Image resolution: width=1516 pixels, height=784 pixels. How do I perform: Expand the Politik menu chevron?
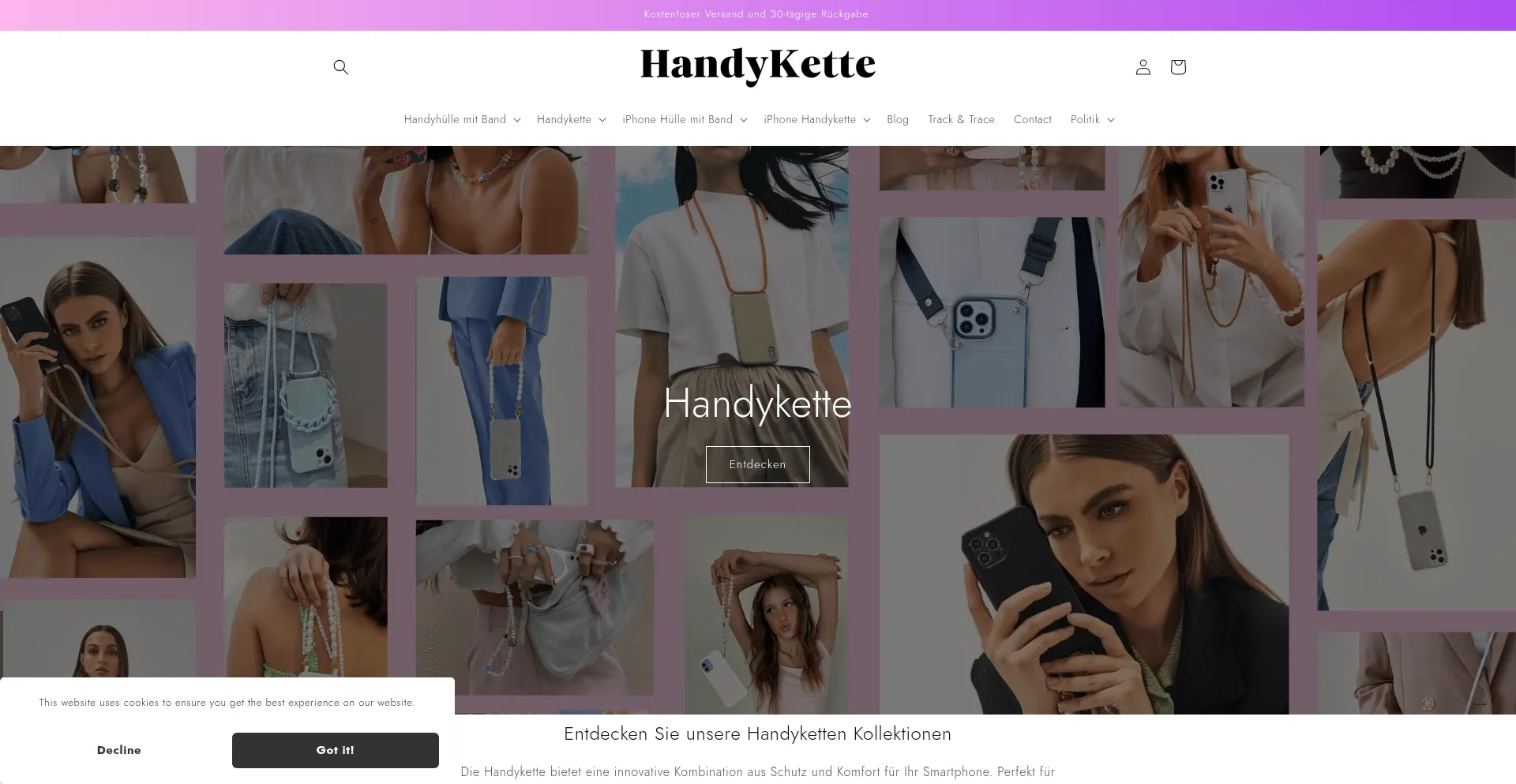click(1110, 120)
